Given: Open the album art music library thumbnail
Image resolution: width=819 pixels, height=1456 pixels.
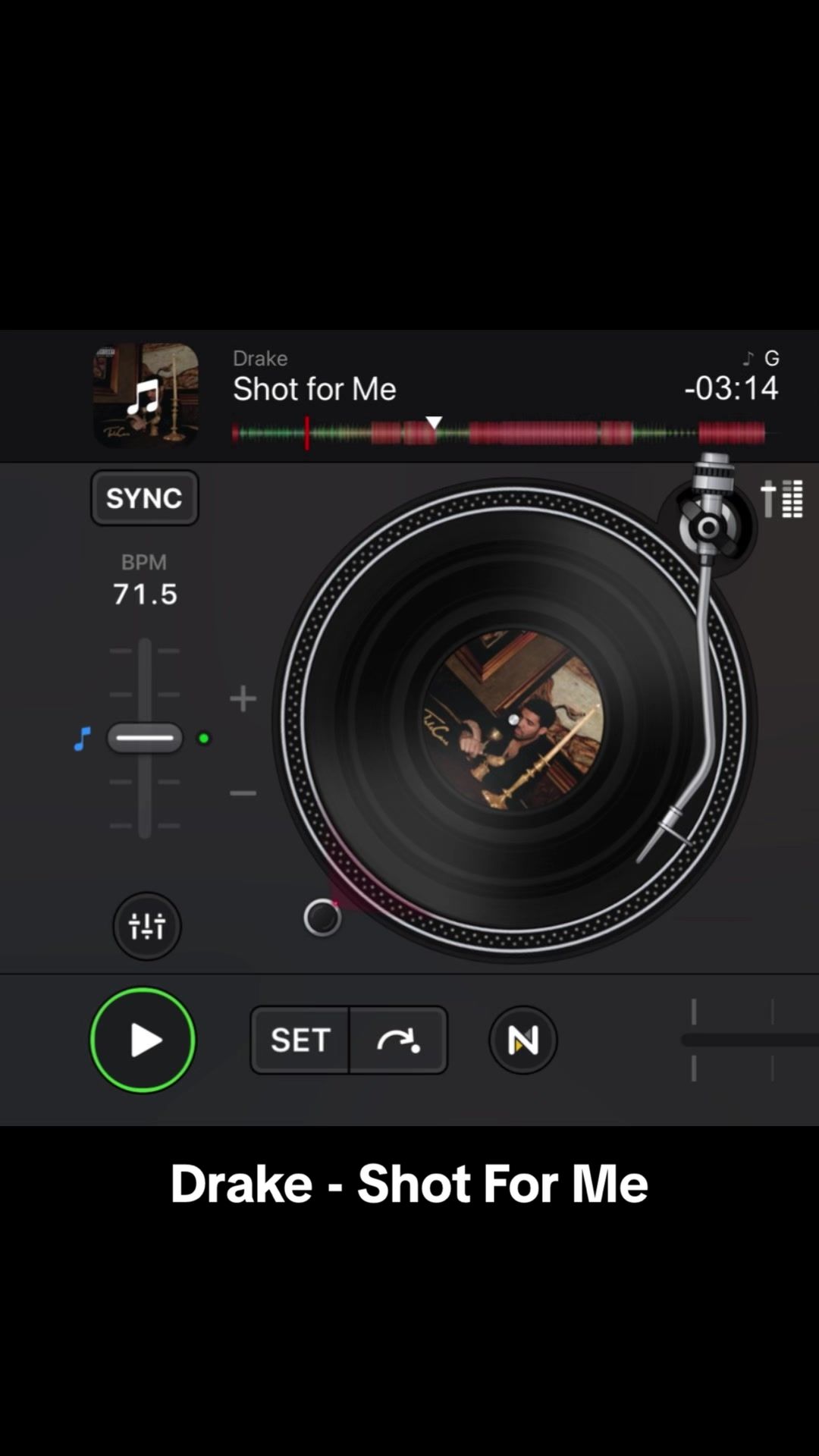Looking at the screenshot, I should tap(146, 395).
